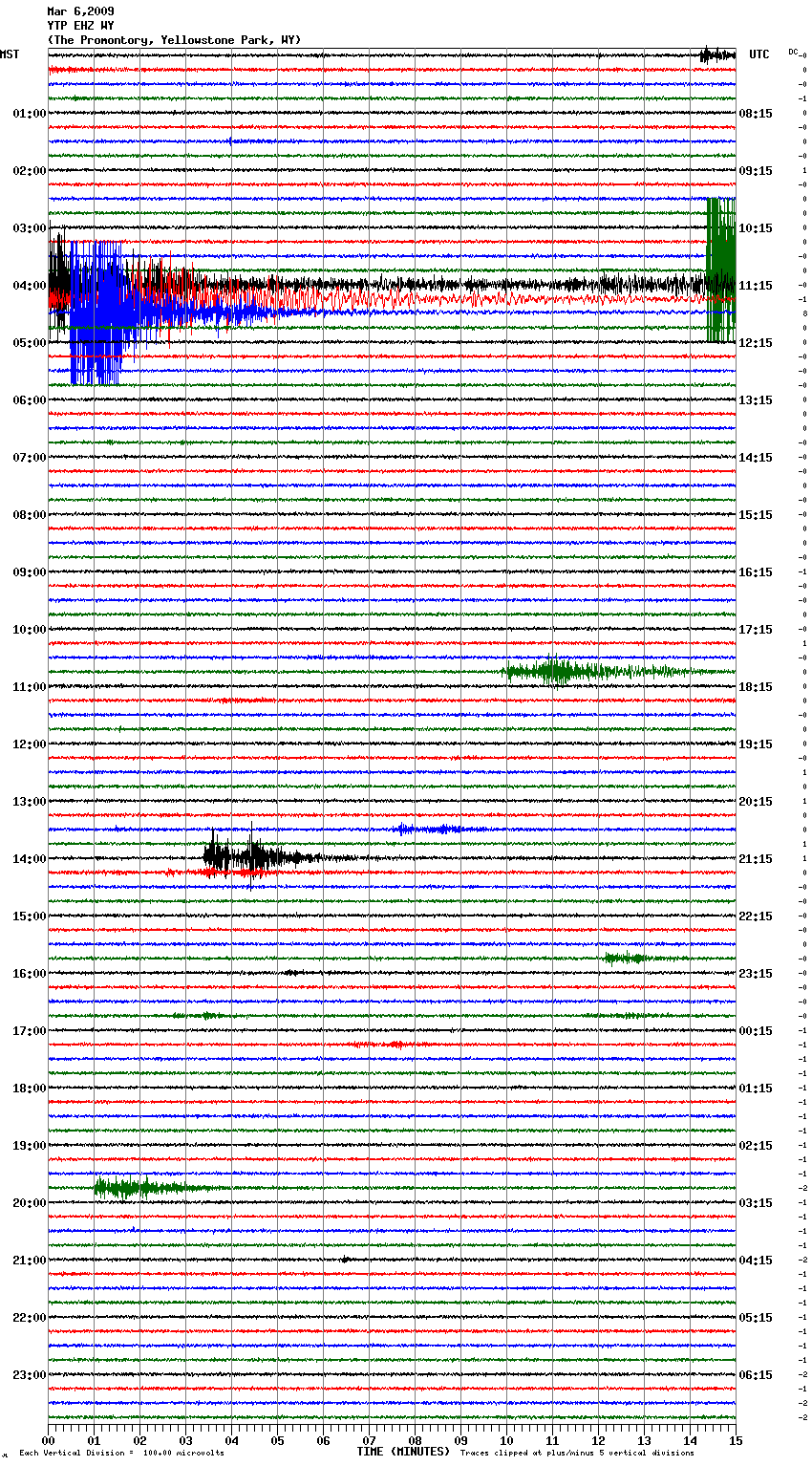Click the 17:15 UTC time label
Image resolution: width=812 pixels, height=1466 pixels.
click(x=756, y=630)
